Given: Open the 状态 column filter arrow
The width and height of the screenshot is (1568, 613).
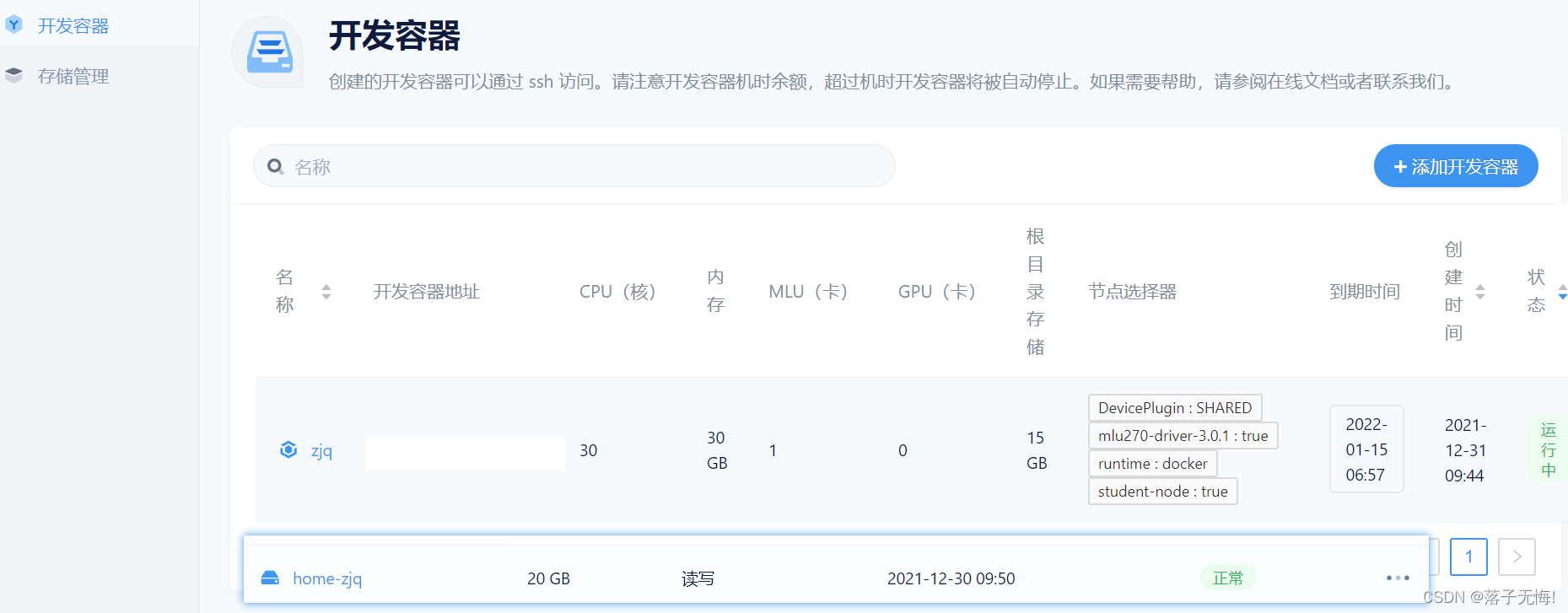Looking at the screenshot, I should point(1562,292).
